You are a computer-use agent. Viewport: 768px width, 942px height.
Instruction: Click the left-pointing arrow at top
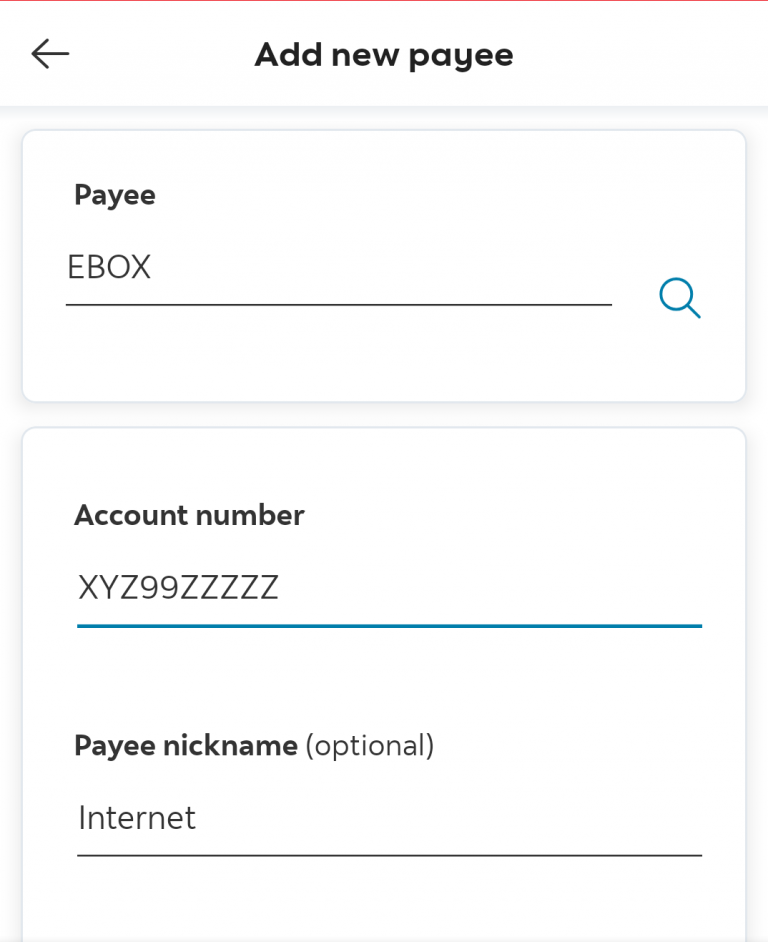48,54
